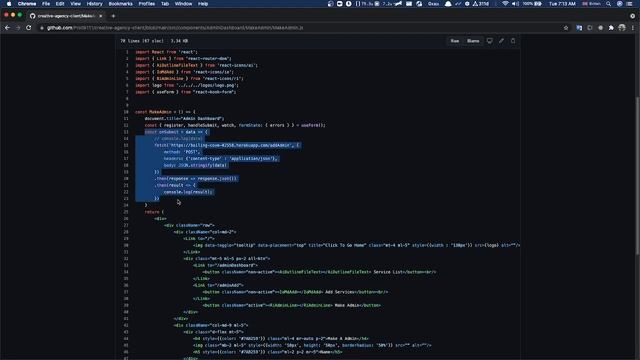Screen dimensions: 640x360
Task: Click the '70 lines (67 sloc)' file info
Action: (142, 41)
